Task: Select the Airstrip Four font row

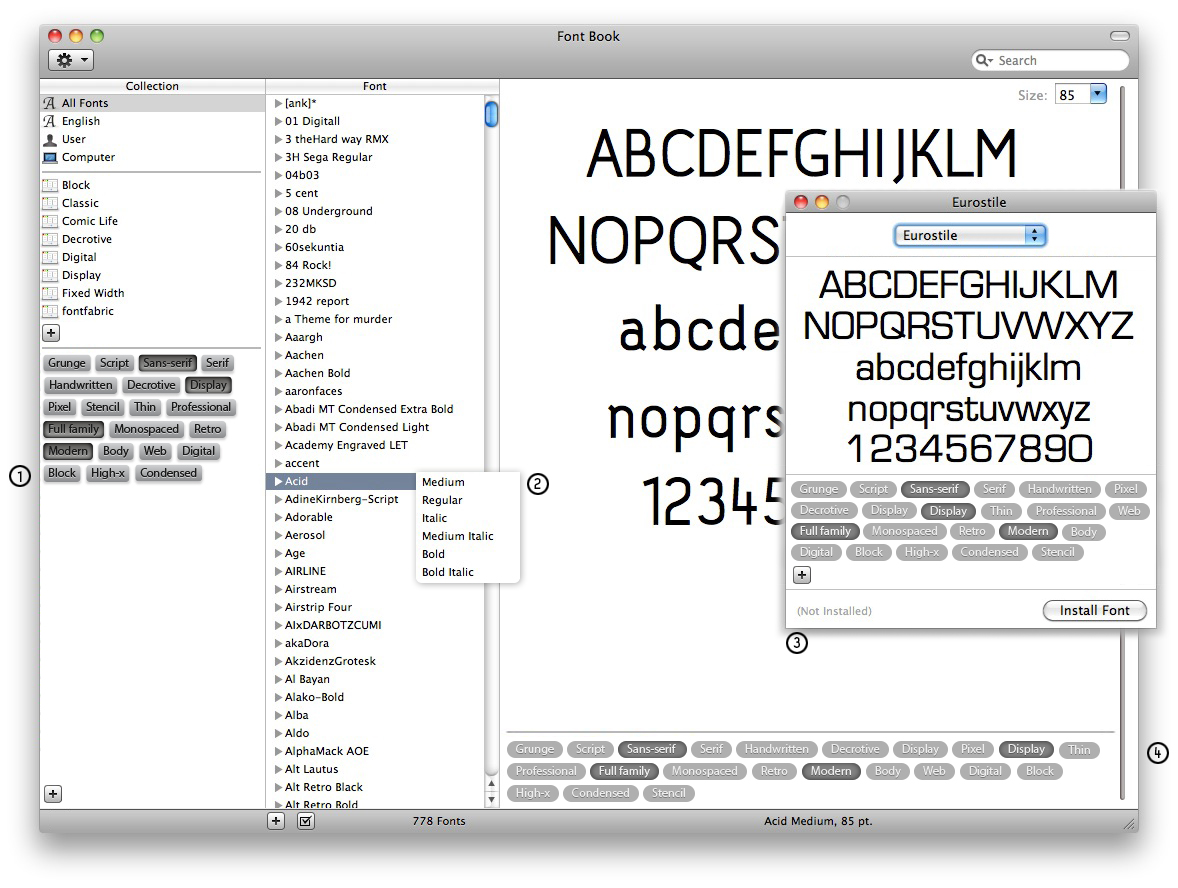Action: pyautogui.click(x=376, y=607)
